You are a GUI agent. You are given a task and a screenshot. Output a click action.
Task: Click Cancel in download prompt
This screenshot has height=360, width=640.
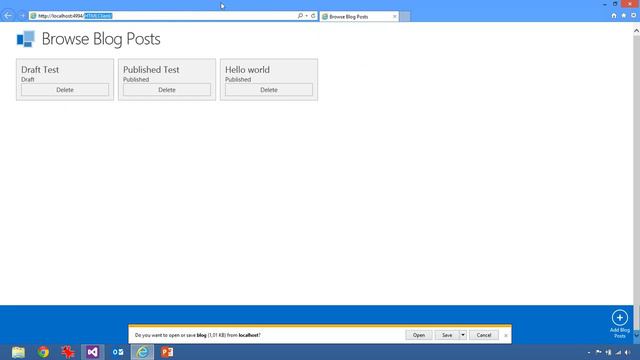tap(484, 335)
